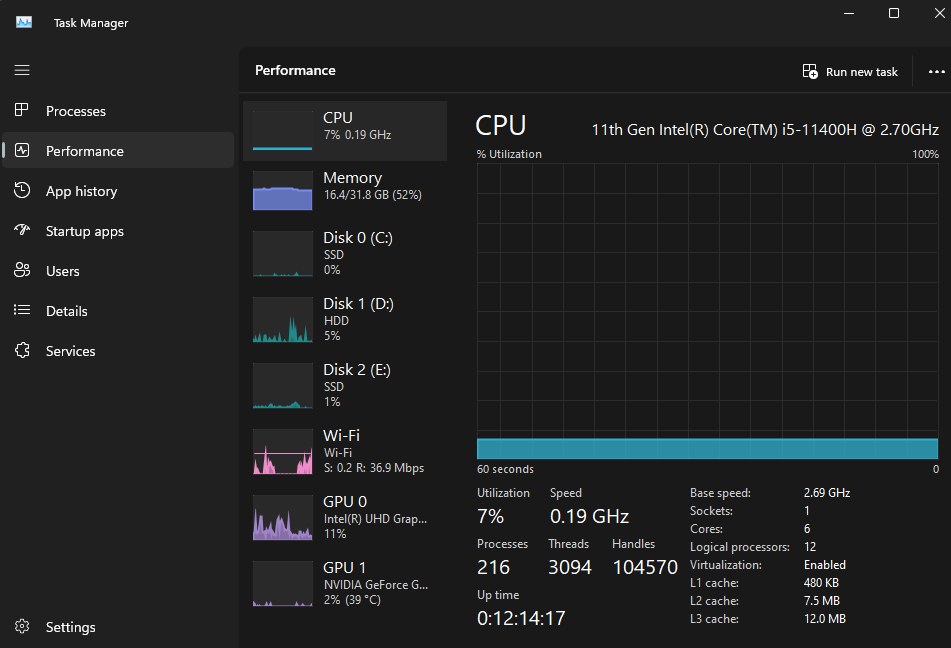The image size is (951, 648).
Task: Click the i5-11400H processor name text
Action: point(765,130)
